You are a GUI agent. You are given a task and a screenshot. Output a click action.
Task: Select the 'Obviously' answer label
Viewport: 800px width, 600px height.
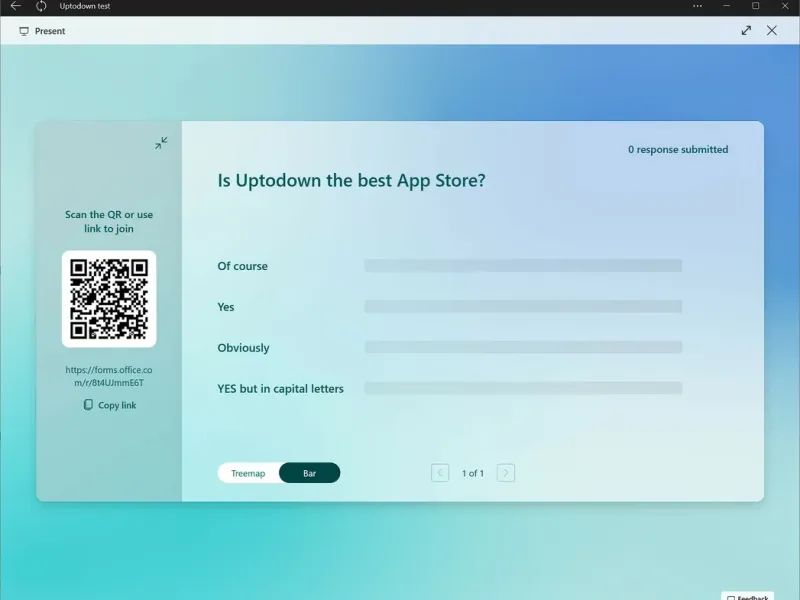243,348
